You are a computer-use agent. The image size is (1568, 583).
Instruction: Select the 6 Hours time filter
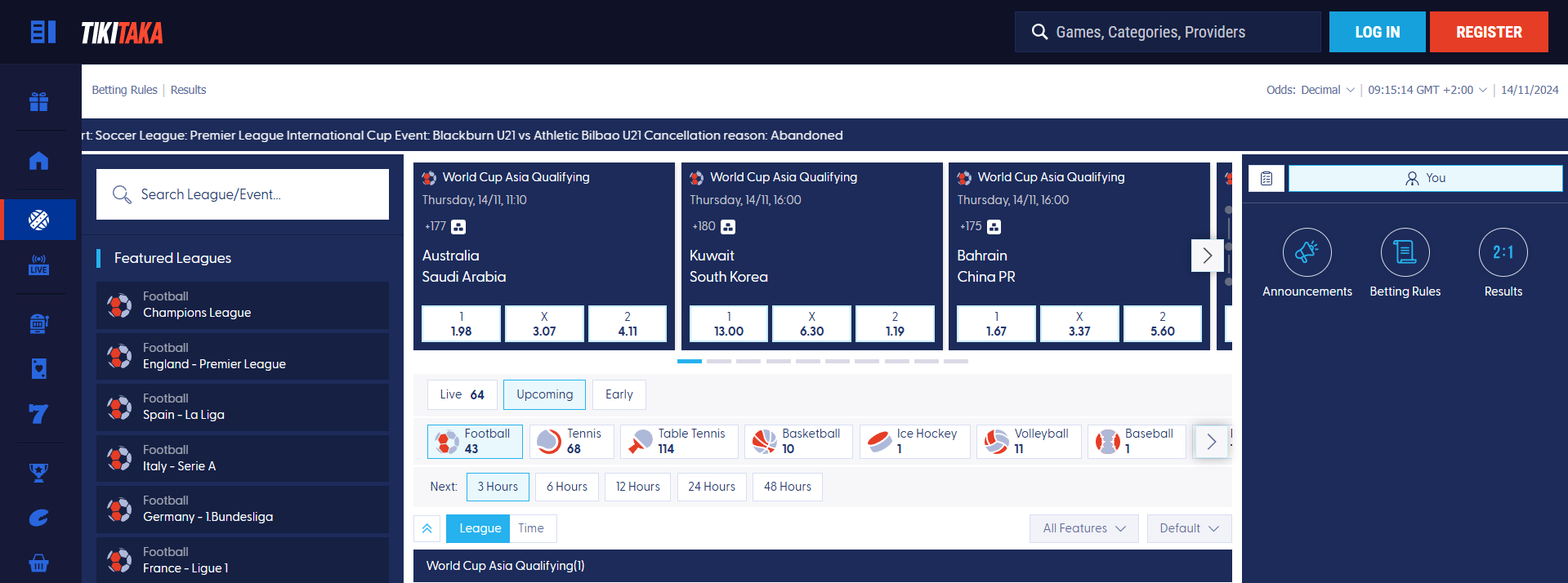point(566,487)
